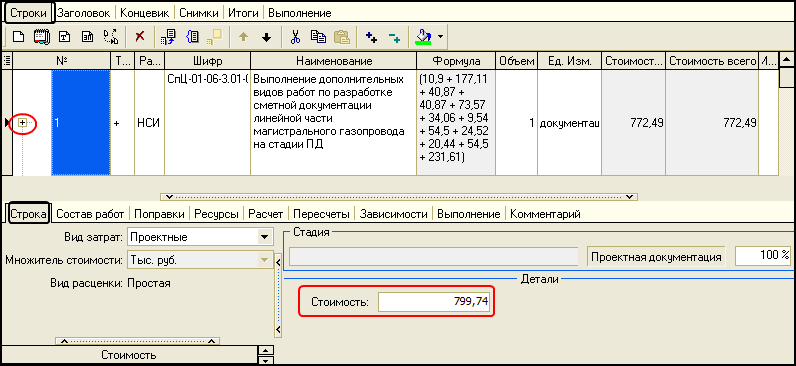
Task: Click the red X delete icon
Action: pos(140,37)
